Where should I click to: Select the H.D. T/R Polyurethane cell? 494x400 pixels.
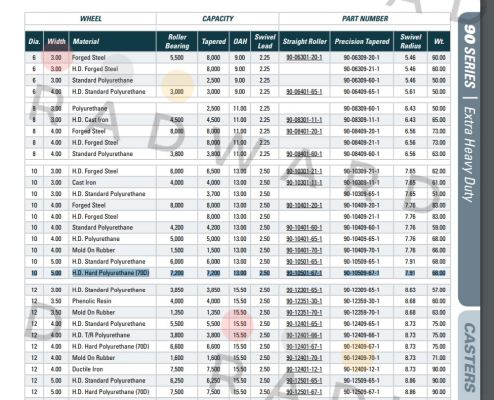[101, 335]
